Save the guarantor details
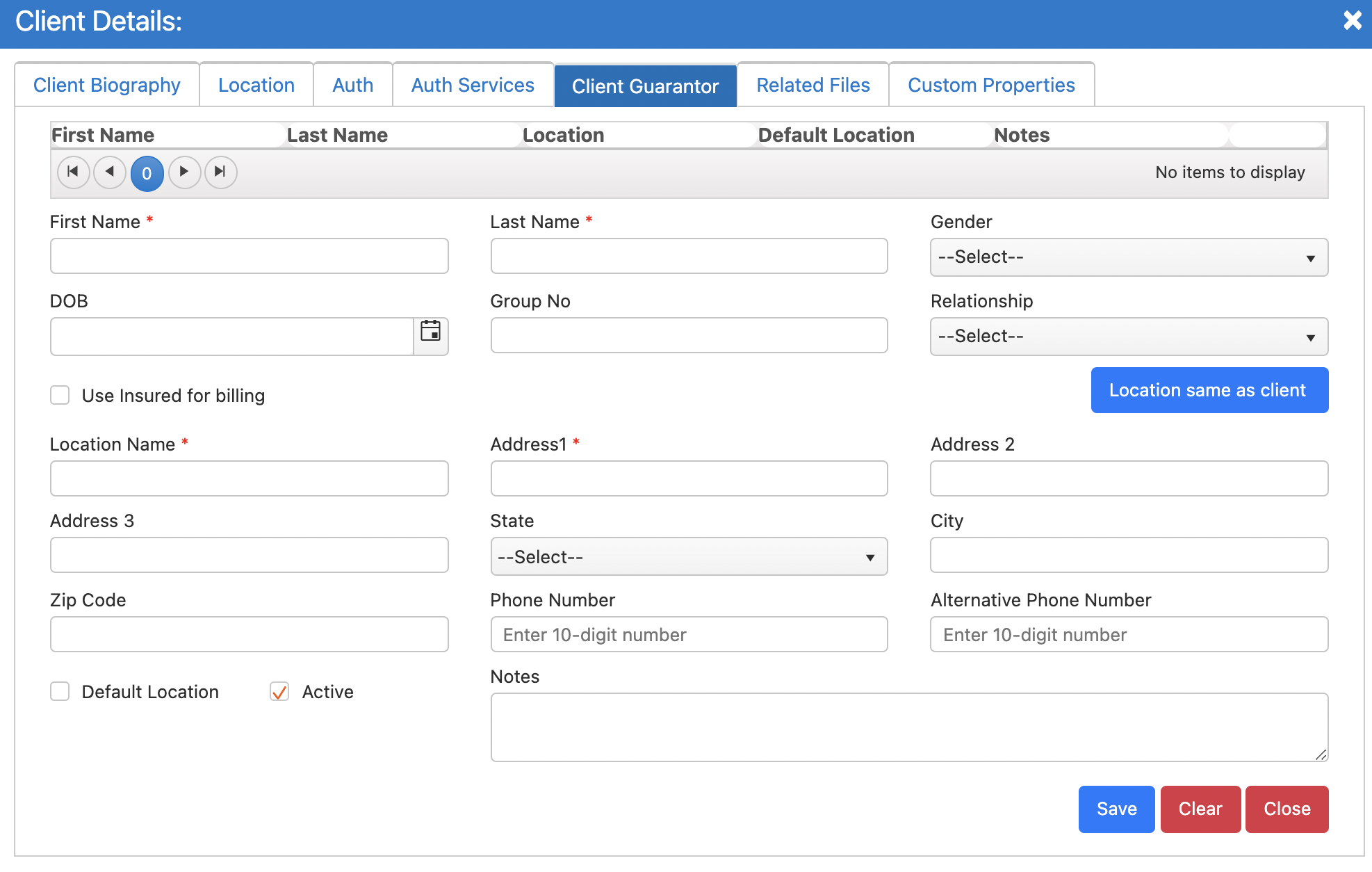This screenshot has width=1372, height=872. point(1116,809)
